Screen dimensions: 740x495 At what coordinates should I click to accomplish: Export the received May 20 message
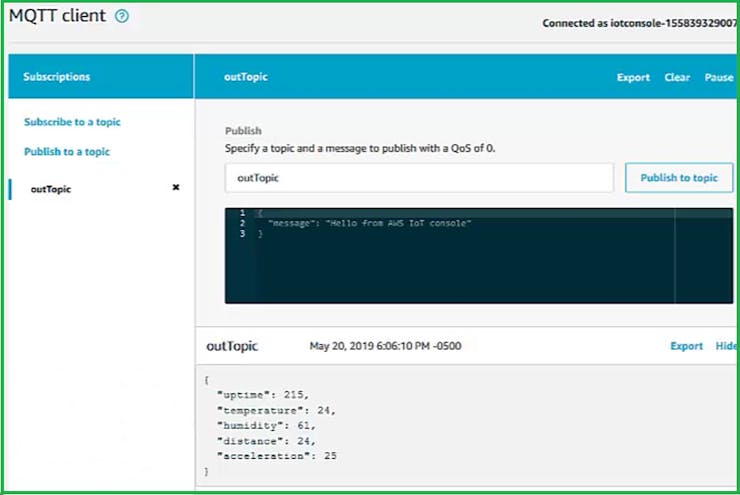(686, 346)
